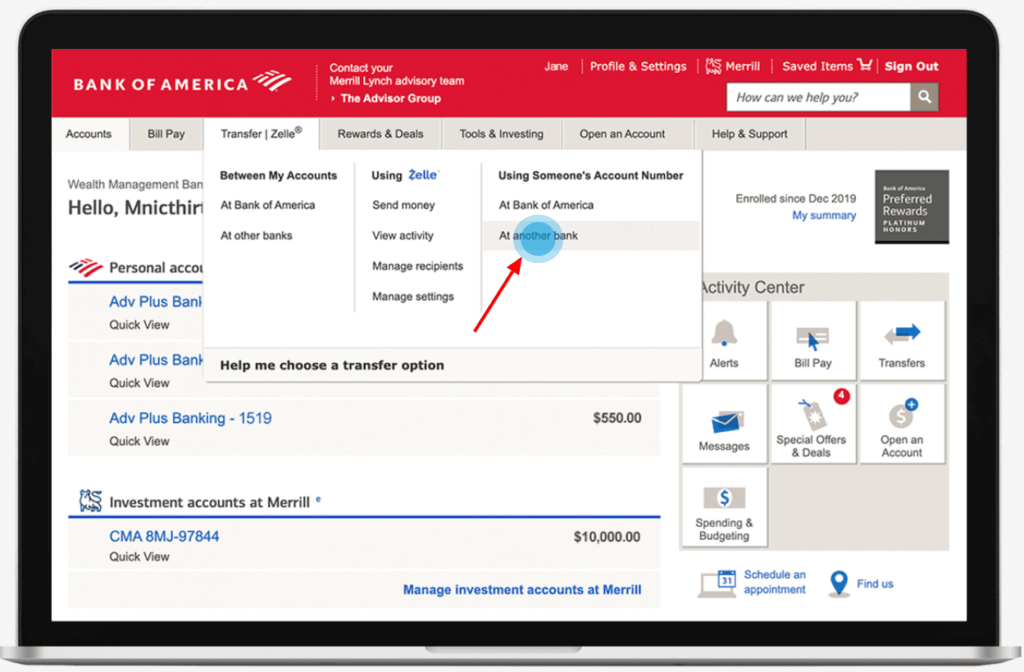Open Profile & Settings
Viewport: 1024px width, 672px height.
coord(638,66)
